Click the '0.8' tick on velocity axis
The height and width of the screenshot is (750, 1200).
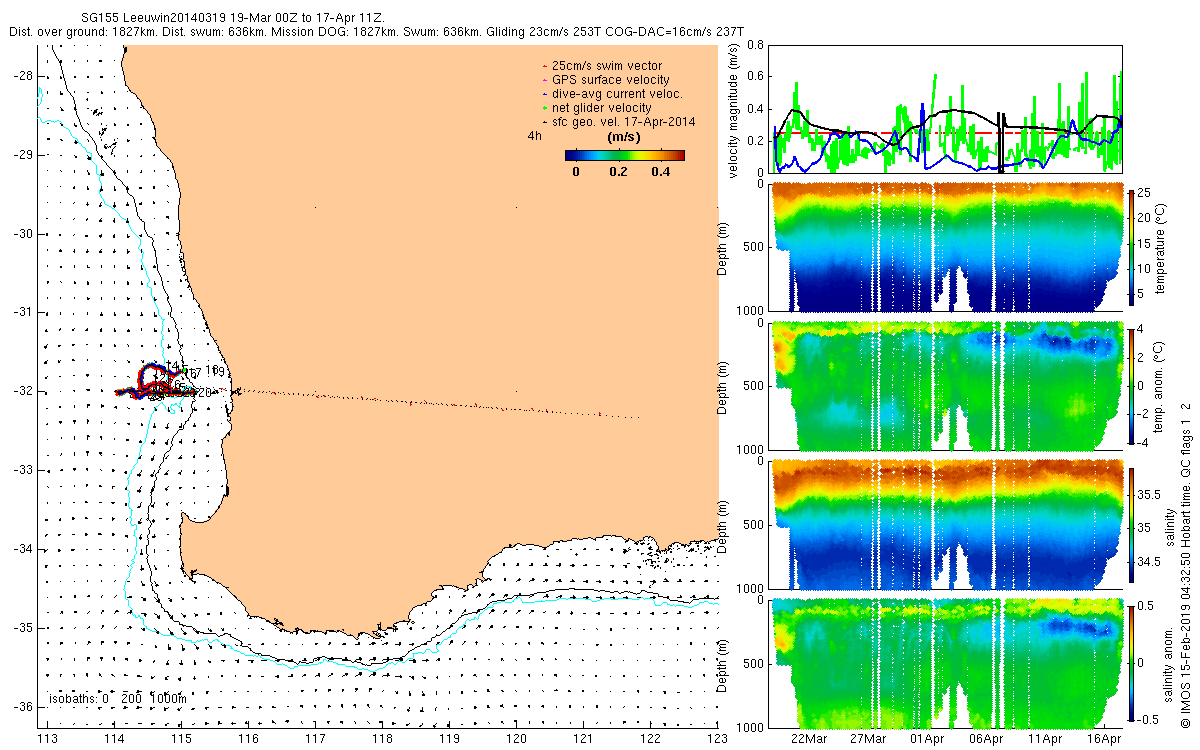click(757, 45)
